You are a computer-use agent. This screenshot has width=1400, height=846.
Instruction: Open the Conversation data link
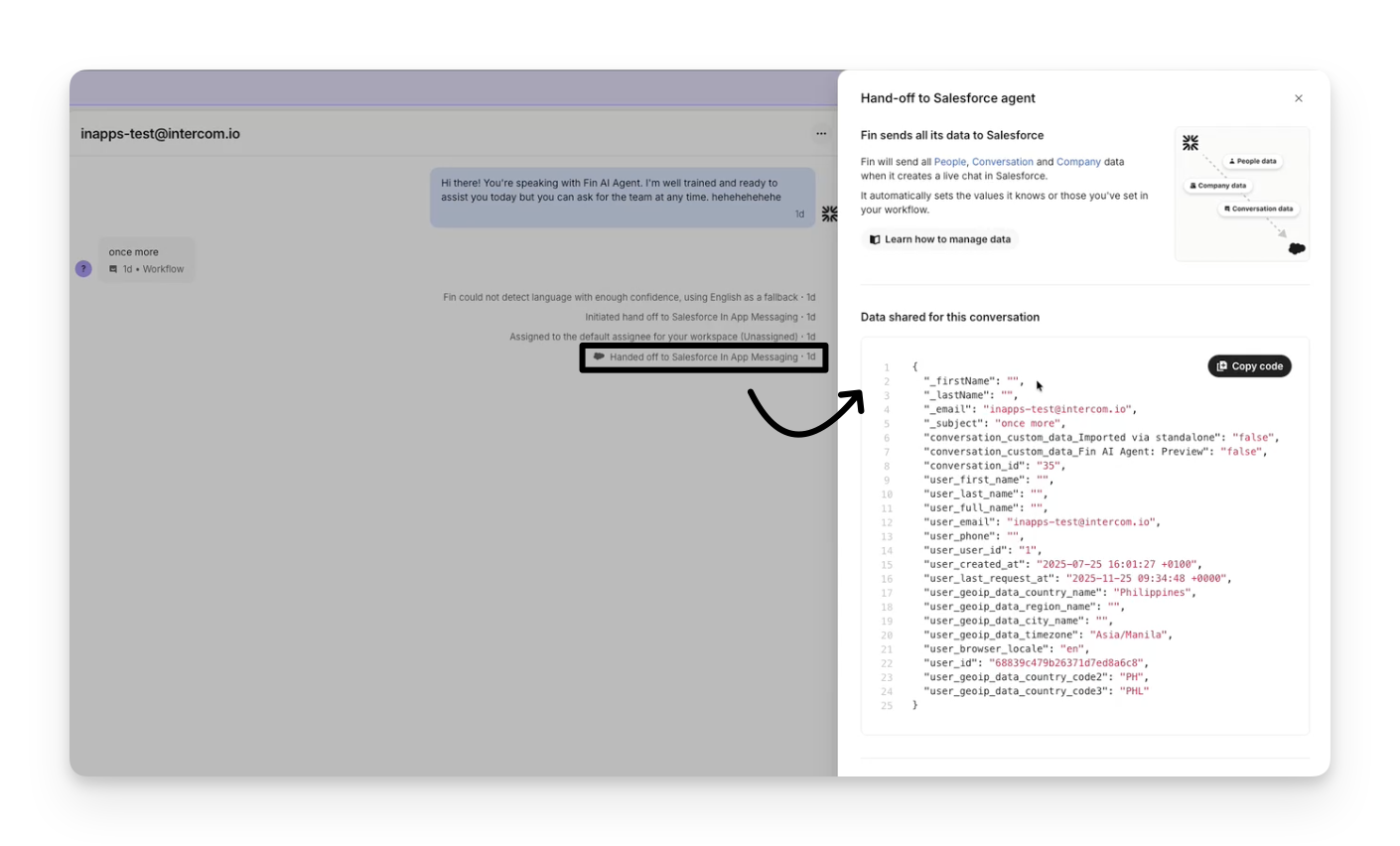[x=1002, y=162]
